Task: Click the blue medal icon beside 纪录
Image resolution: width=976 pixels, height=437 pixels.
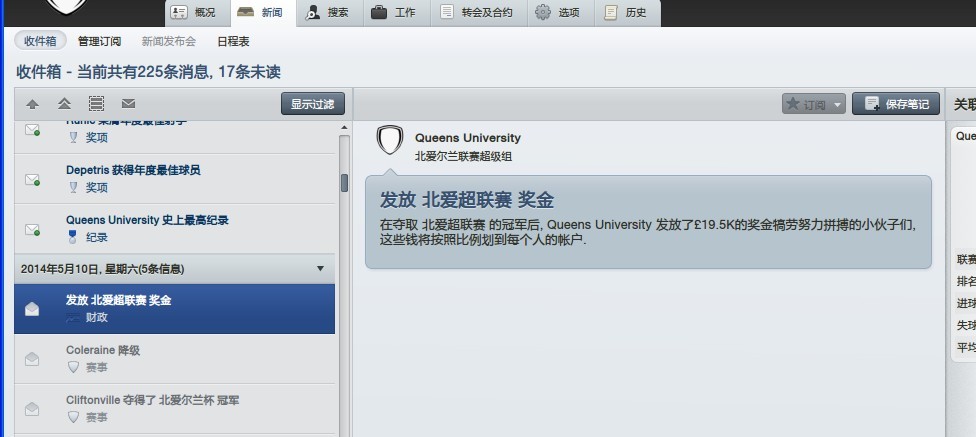Action: coord(73,237)
